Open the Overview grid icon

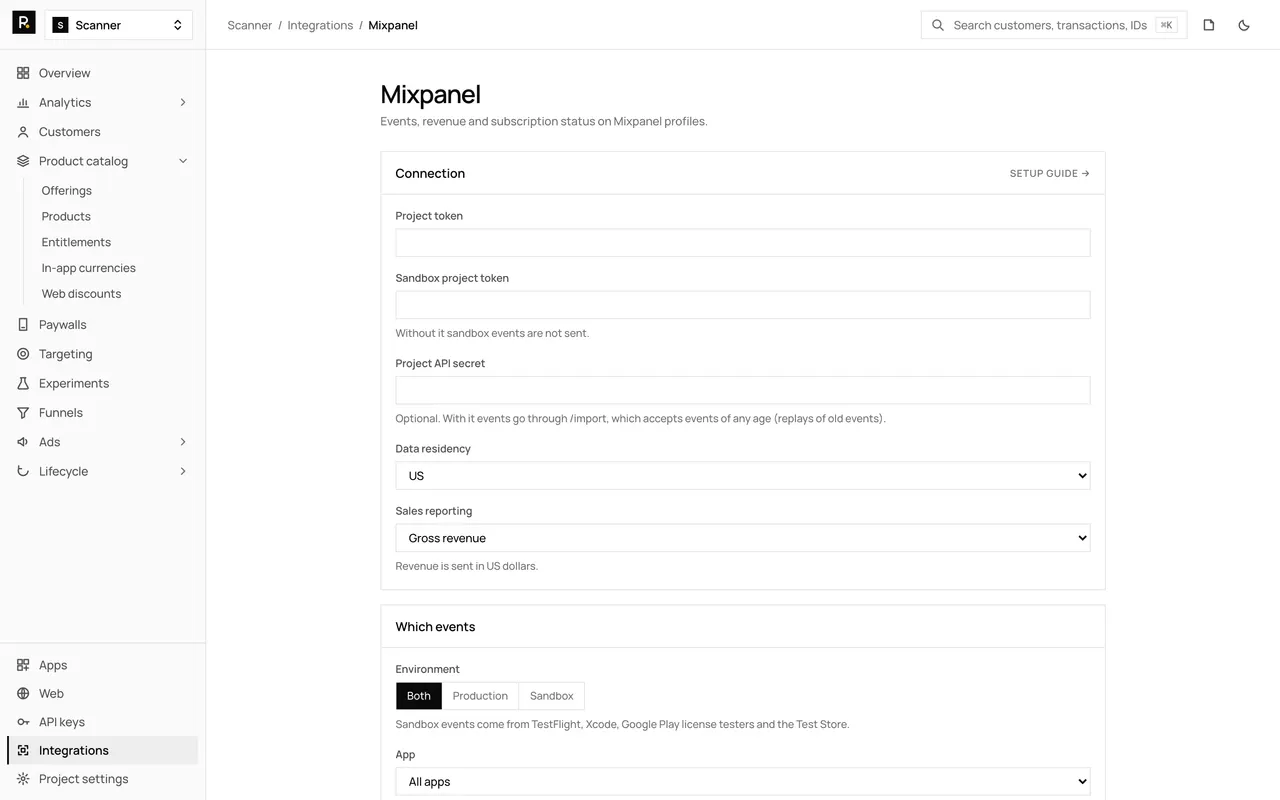coord(23,73)
